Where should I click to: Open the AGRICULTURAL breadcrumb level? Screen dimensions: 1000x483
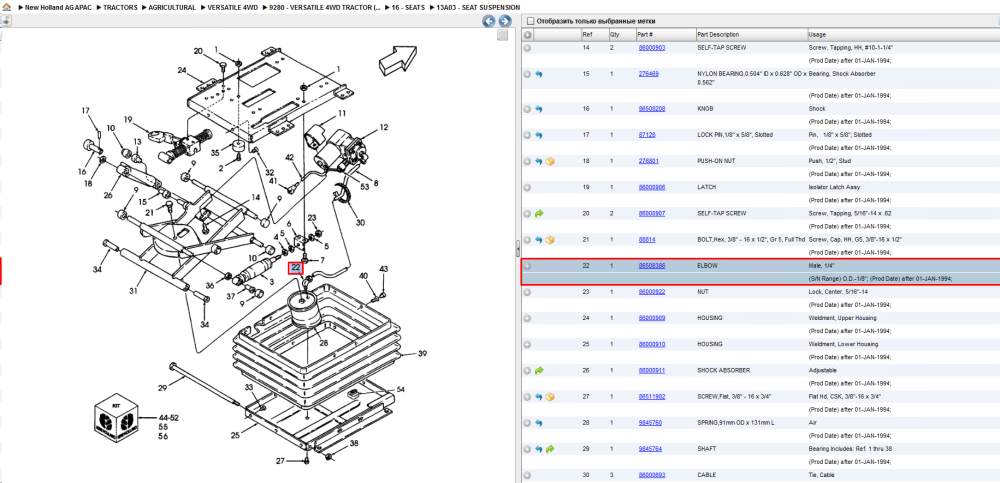[x=172, y=8]
